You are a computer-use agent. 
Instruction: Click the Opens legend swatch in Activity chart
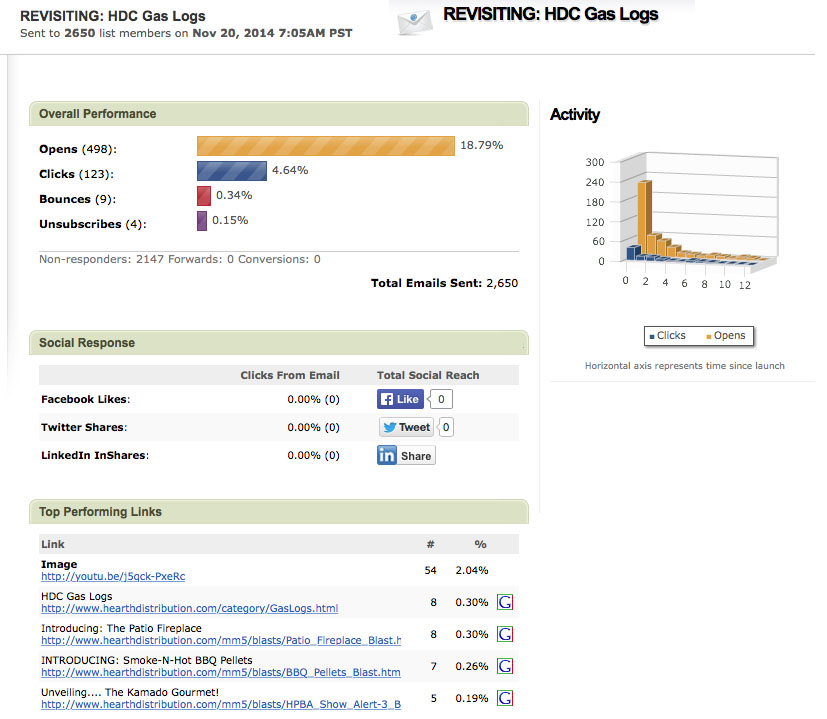(x=708, y=336)
